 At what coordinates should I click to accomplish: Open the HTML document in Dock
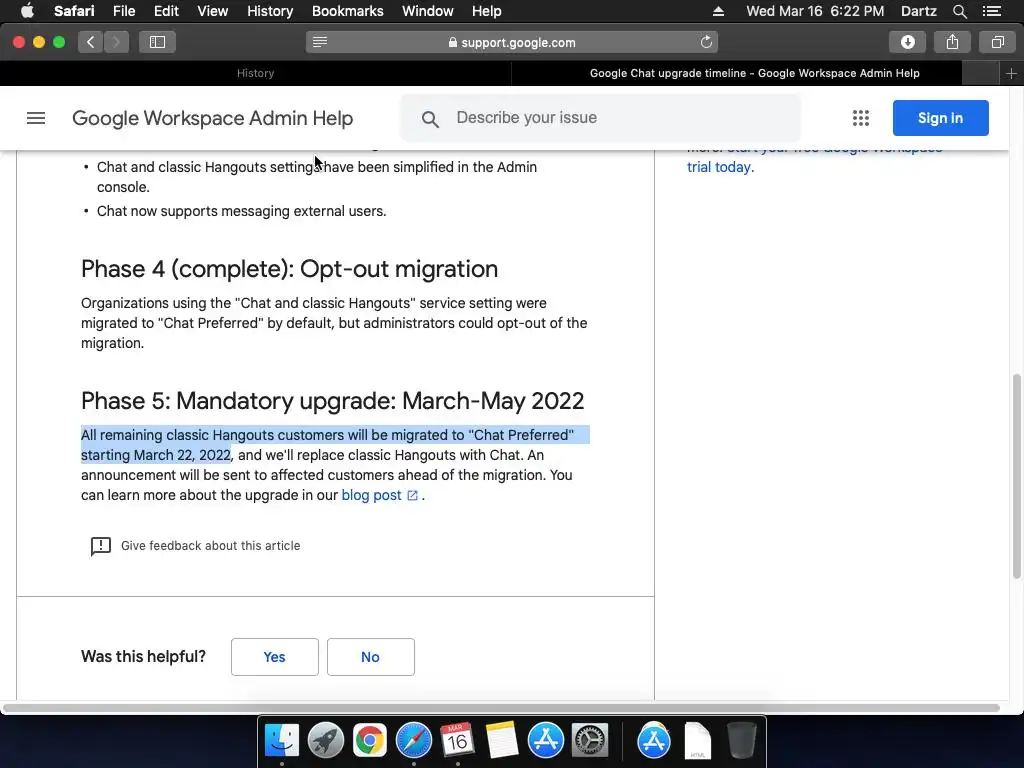[697, 740]
